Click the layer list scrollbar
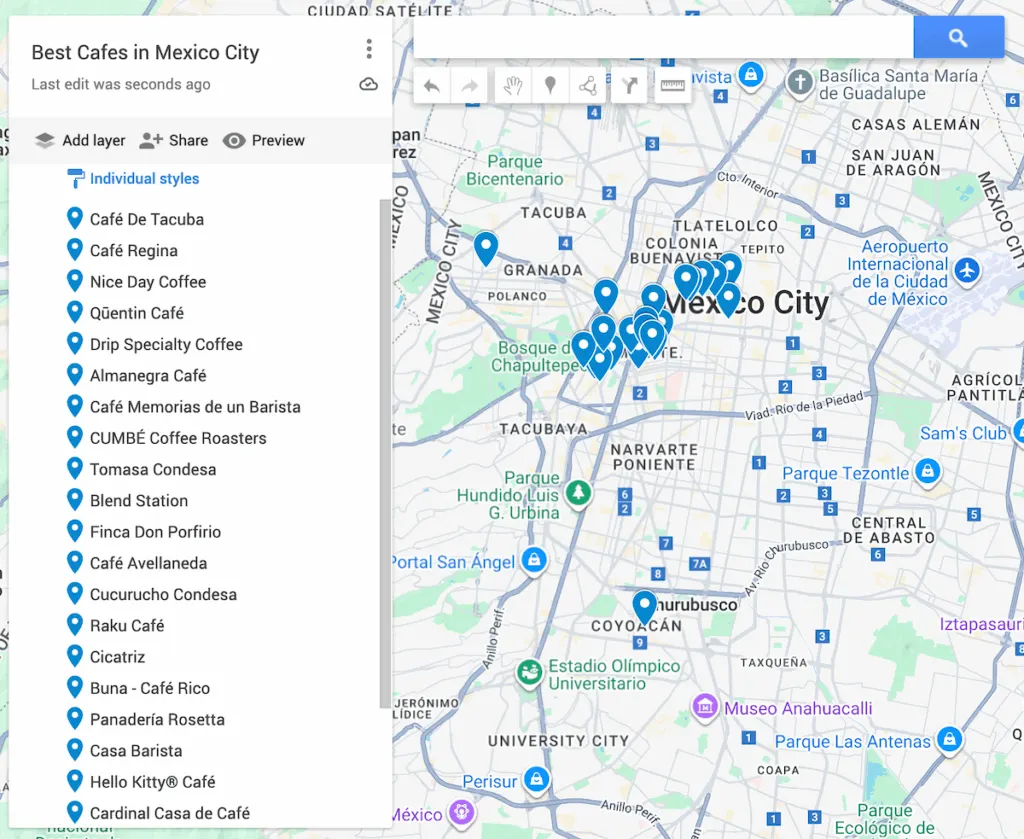The height and width of the screenshot is (839, 1024). pyautogui.click(x=385, y=452)
